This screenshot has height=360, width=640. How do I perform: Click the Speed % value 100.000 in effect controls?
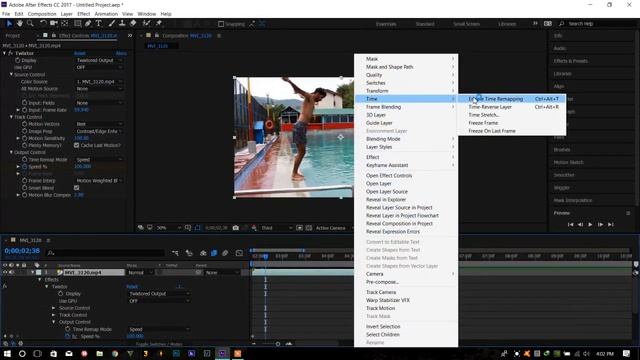pos(82,167)
